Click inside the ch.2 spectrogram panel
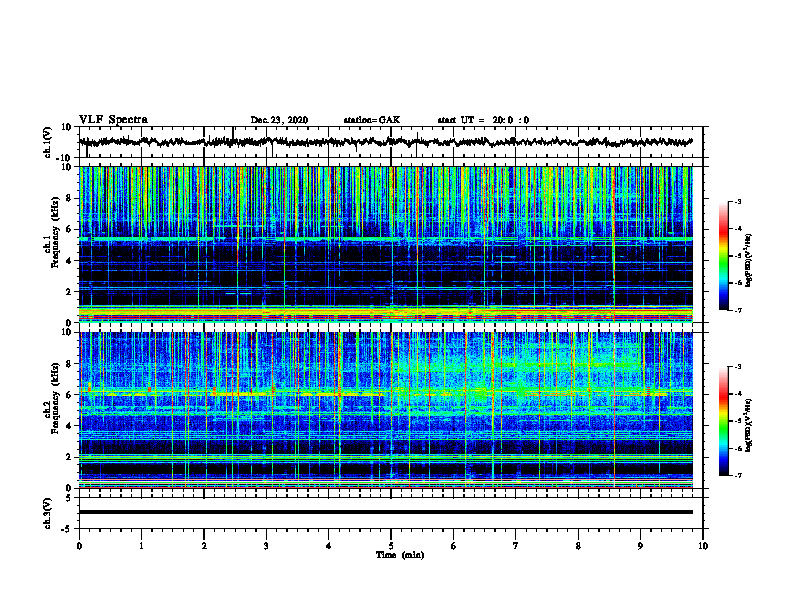Viewport: 792px width, 612px height. click(386, 410)
